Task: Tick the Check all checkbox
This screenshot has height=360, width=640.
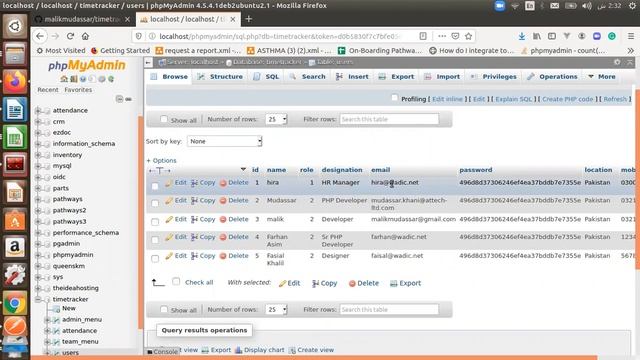Action: pyautogui.click(x=176, y=281)
